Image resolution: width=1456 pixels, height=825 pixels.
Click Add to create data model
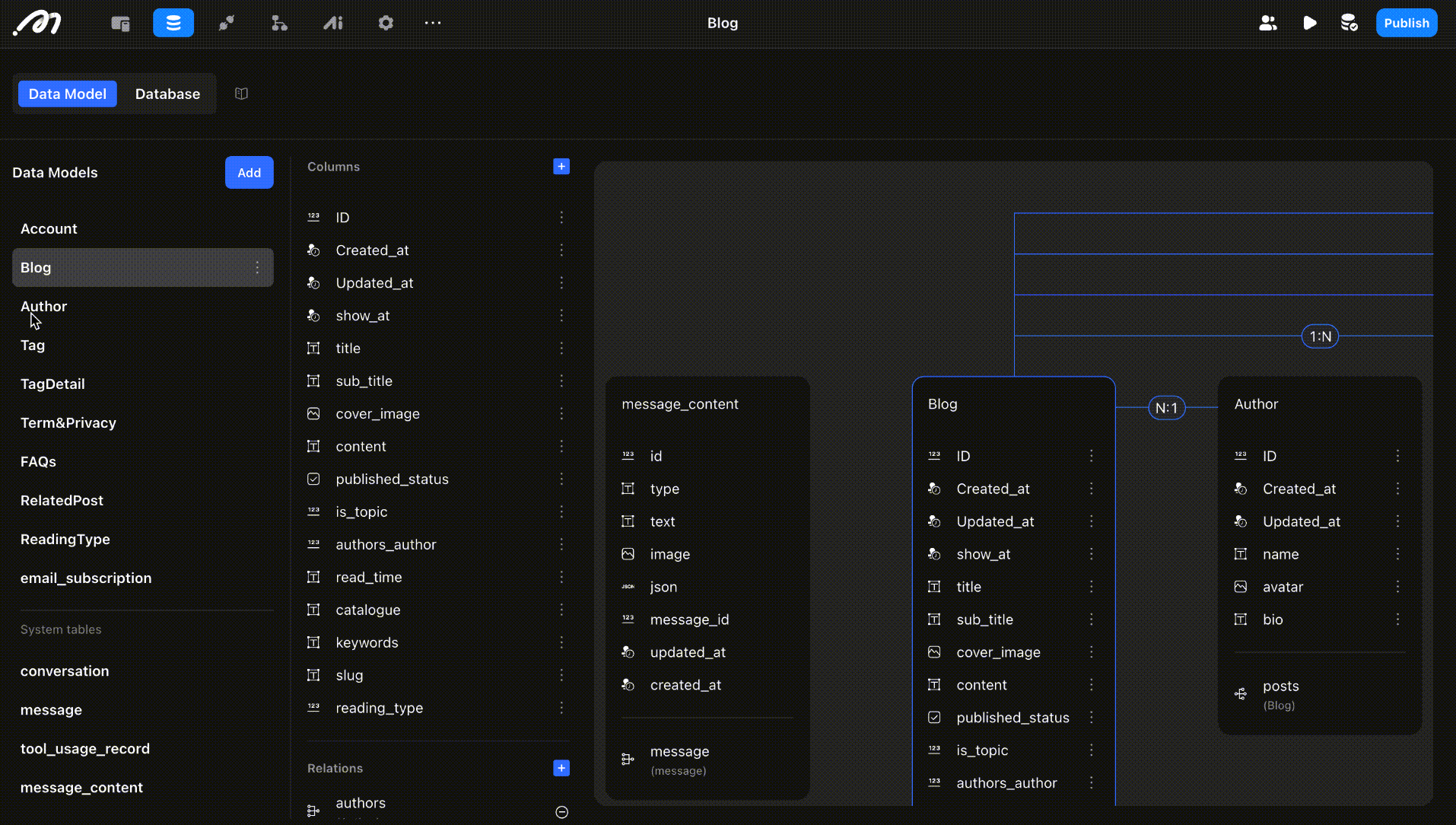[249, 173]
